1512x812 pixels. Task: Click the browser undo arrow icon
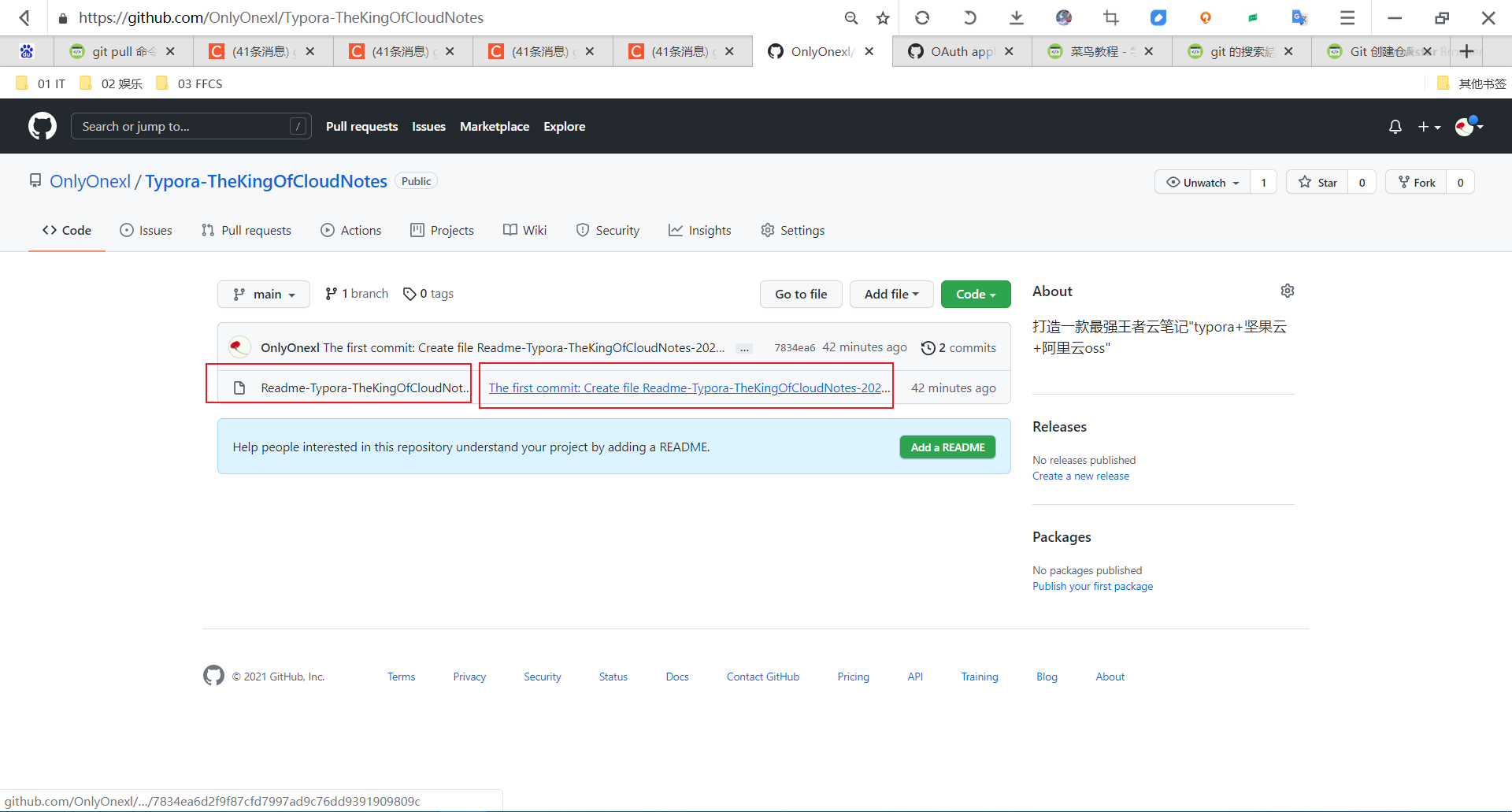click(x=969, y=17)
